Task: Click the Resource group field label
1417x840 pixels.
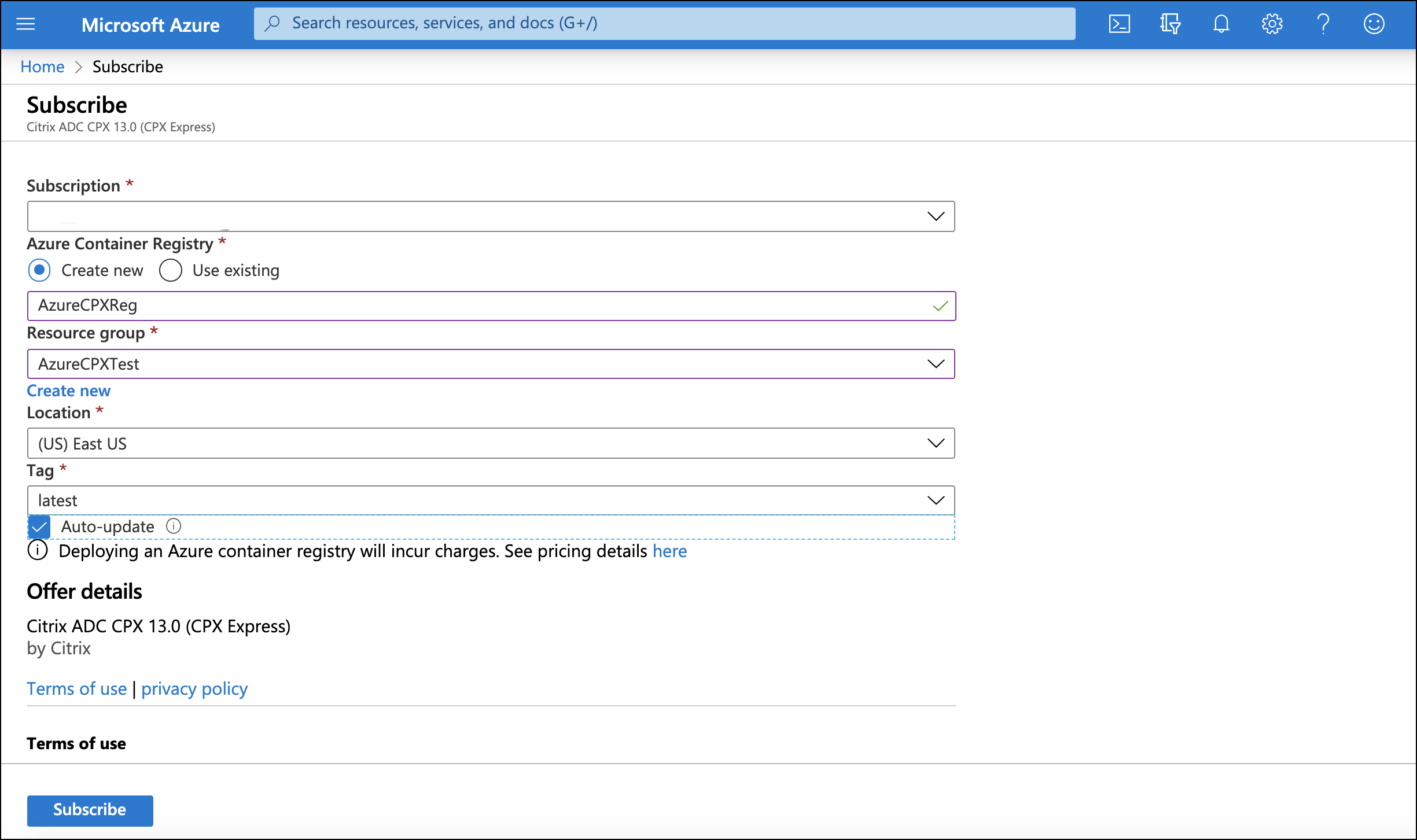Action: [86, 333]
